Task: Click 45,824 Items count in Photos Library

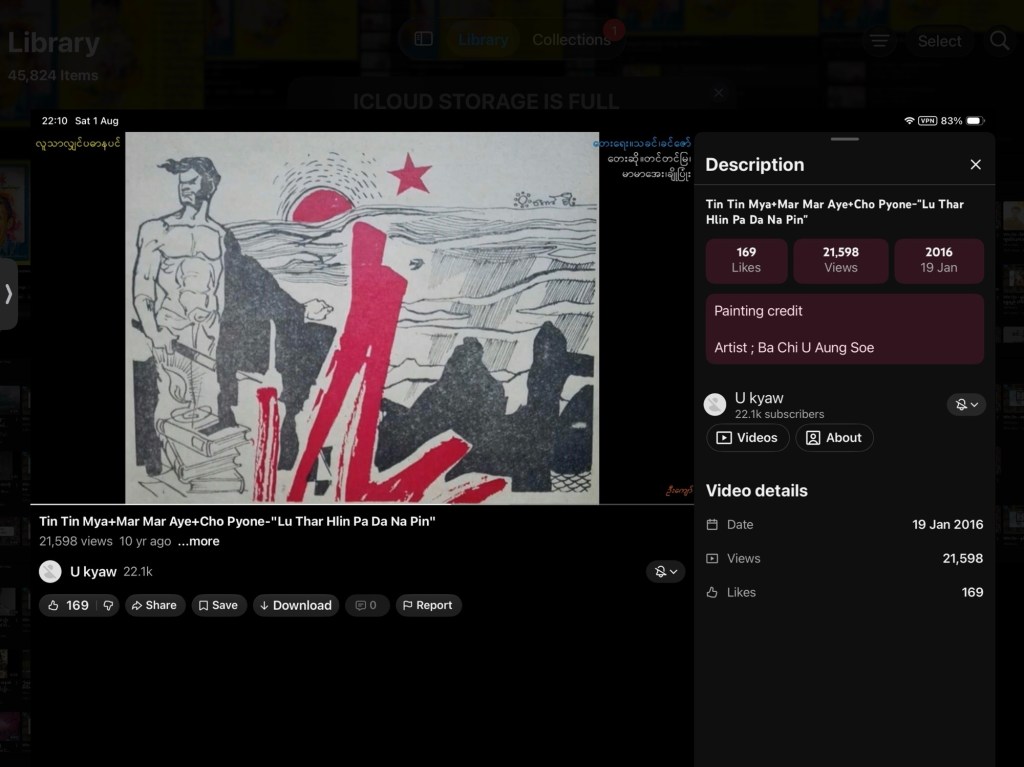Action: (x=53, y=75)
